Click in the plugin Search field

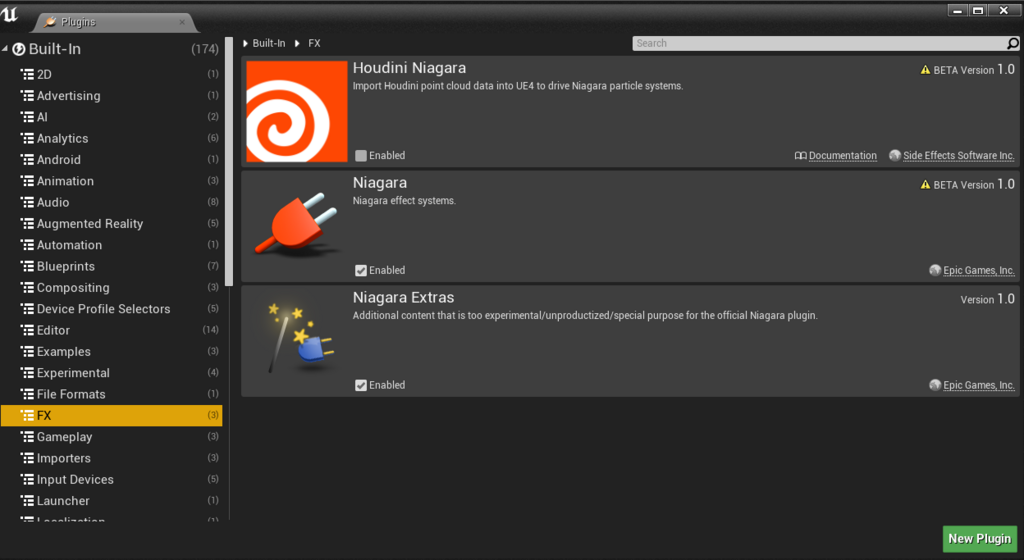(820, 43)
